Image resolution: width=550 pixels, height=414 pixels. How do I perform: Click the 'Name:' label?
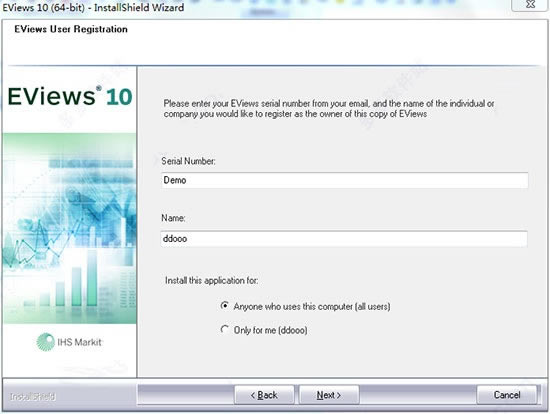(x=173, y=218)
